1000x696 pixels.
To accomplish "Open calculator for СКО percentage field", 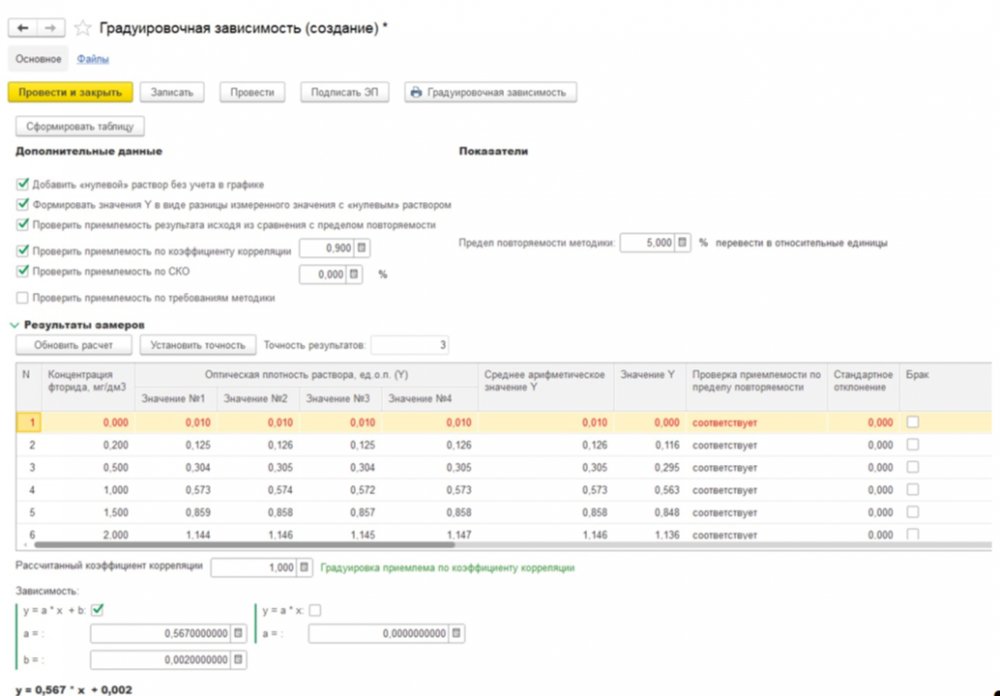I will pos(355,274).
